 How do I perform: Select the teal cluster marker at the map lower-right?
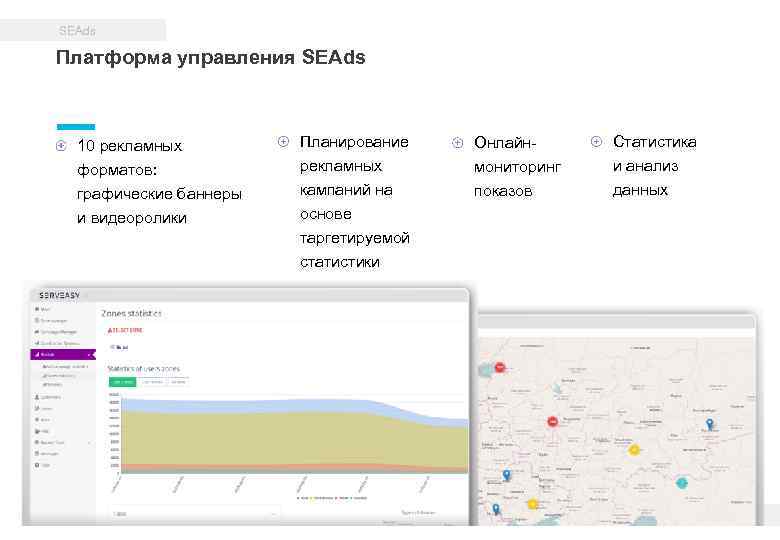coord(682,482)
